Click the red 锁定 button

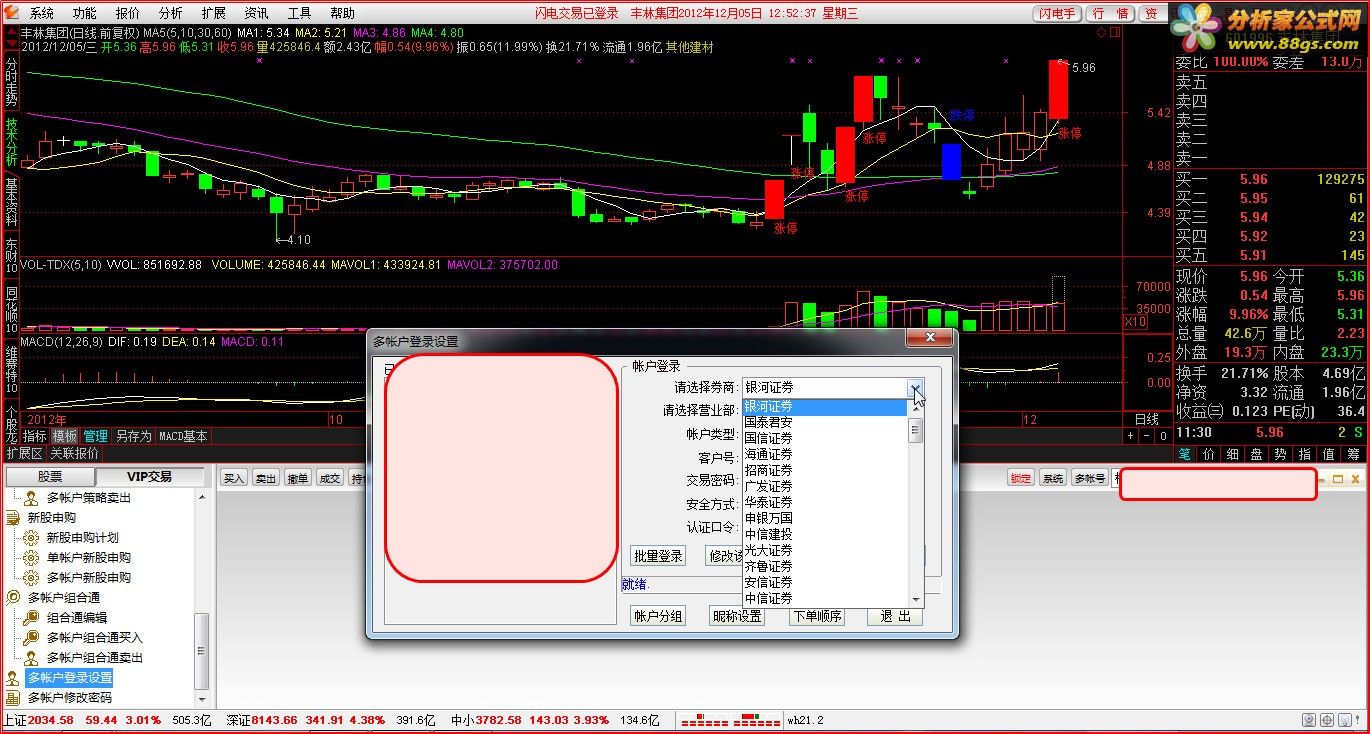click(x=1020, y=479)
